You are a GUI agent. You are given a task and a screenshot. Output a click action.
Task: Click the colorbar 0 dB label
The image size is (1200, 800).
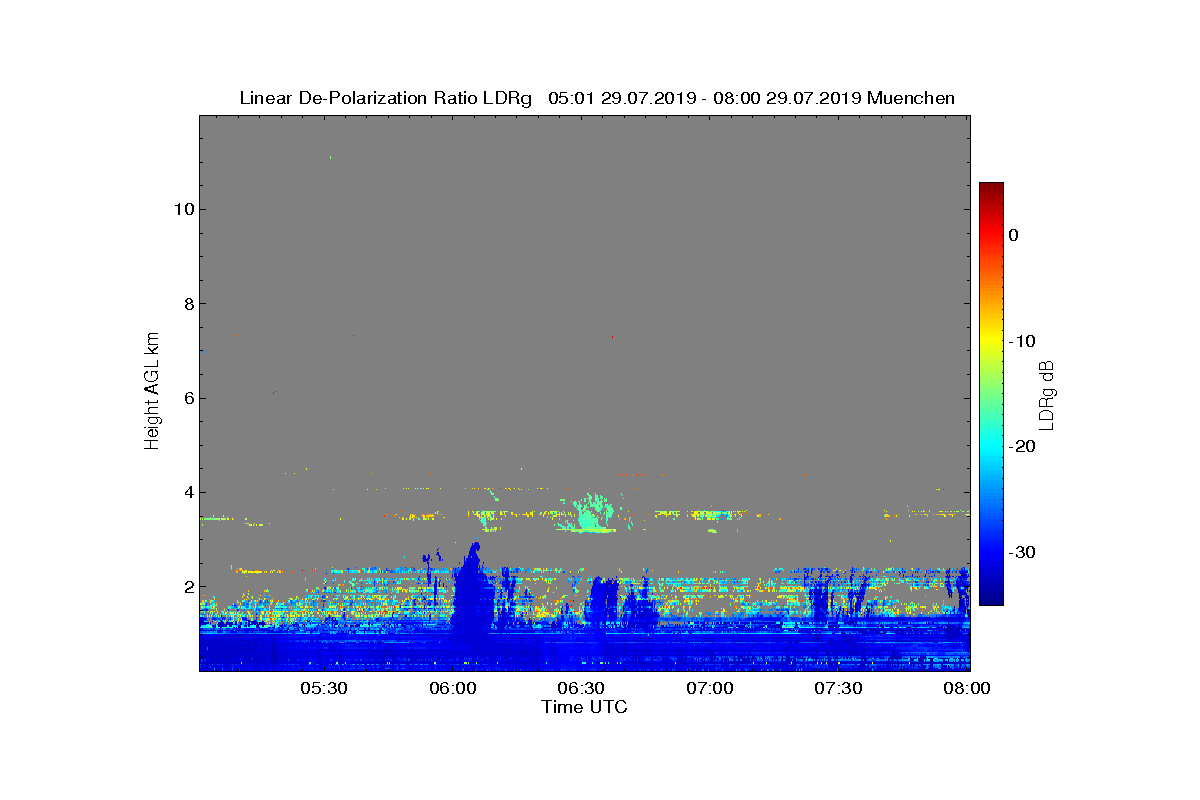(x=1013, y=235)
